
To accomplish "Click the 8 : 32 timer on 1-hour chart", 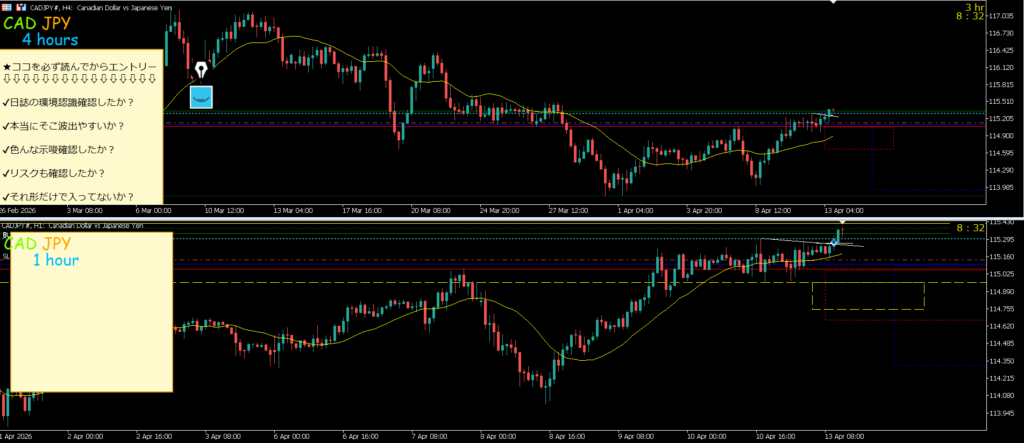I will [972, 229].
